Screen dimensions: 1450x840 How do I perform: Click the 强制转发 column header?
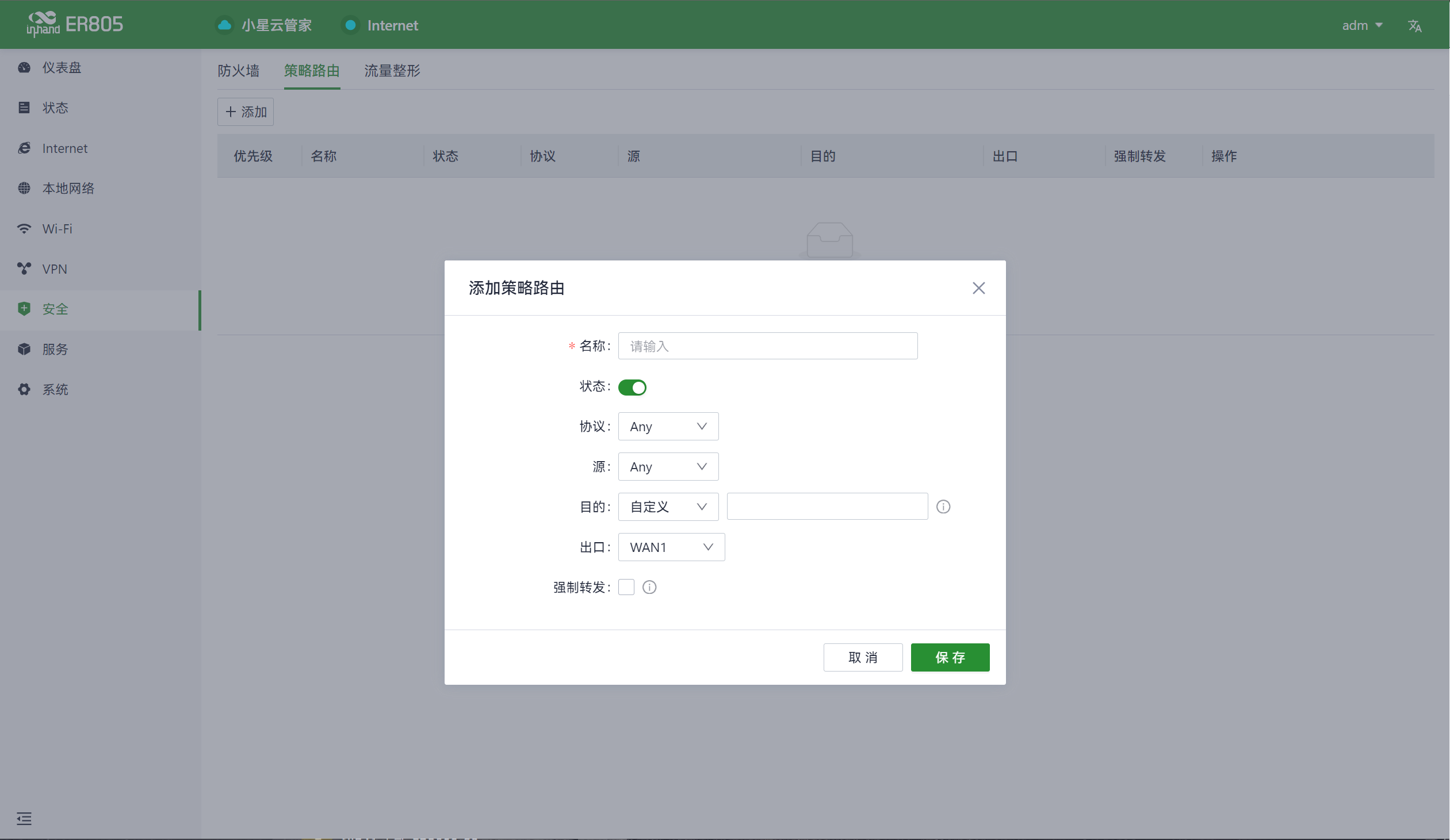click(x=1140, y=156)
